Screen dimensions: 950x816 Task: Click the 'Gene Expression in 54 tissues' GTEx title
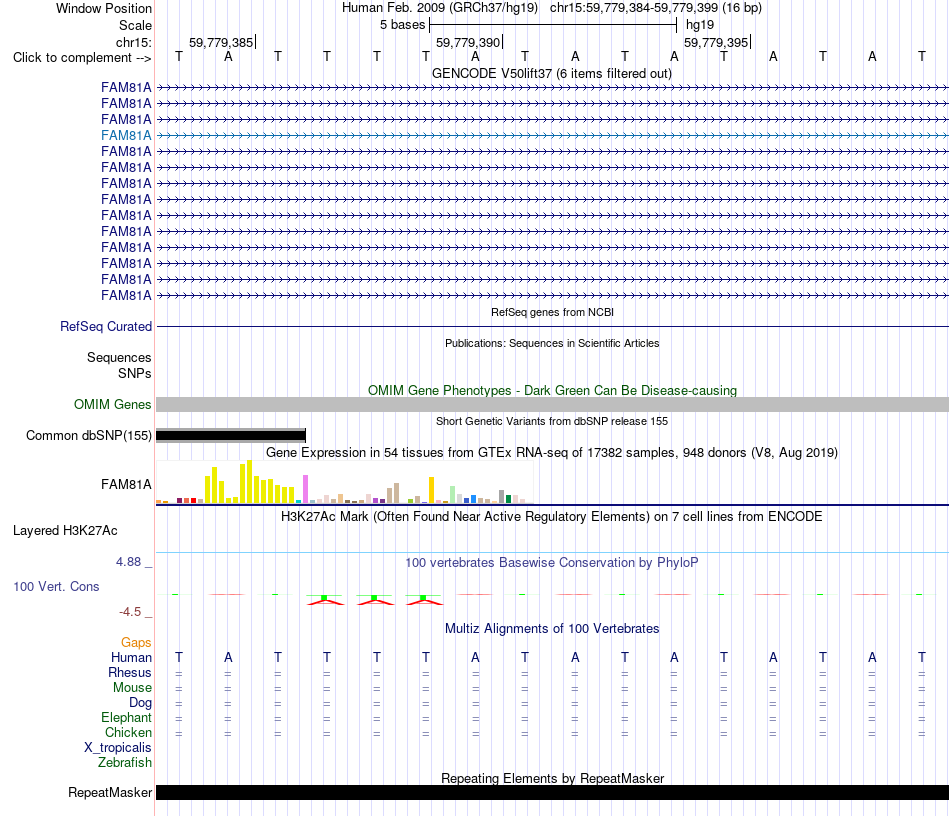pyautogui.click(x=551, y=453)
